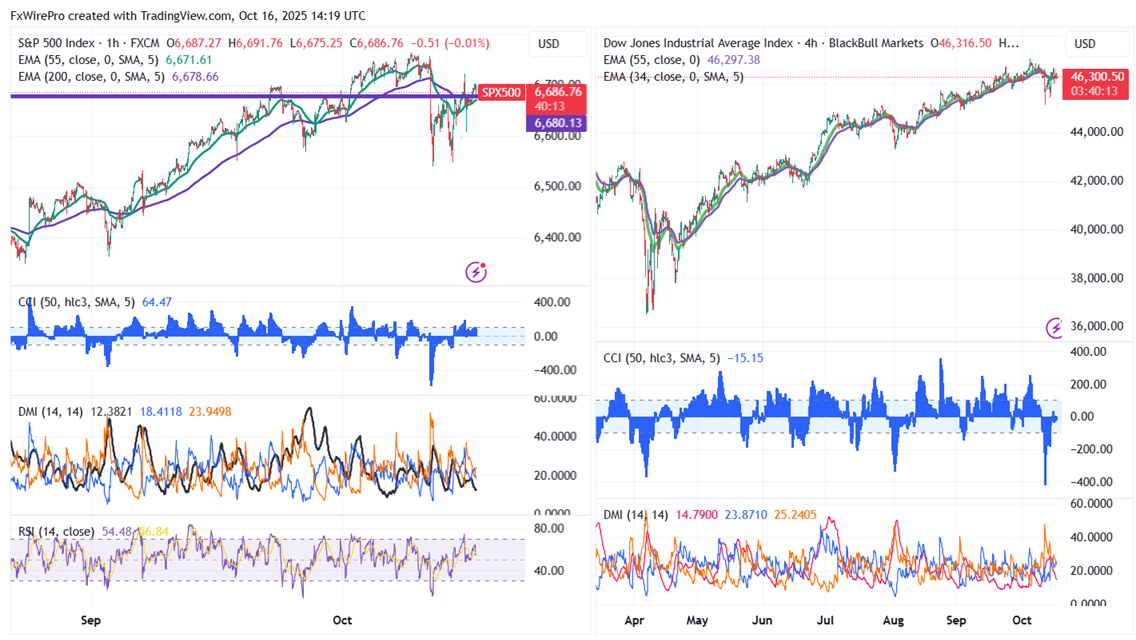Click the FxWirePro created with TradingView.com header
Viewport: 1136px width, 640px height.
(x=188, y=16)
